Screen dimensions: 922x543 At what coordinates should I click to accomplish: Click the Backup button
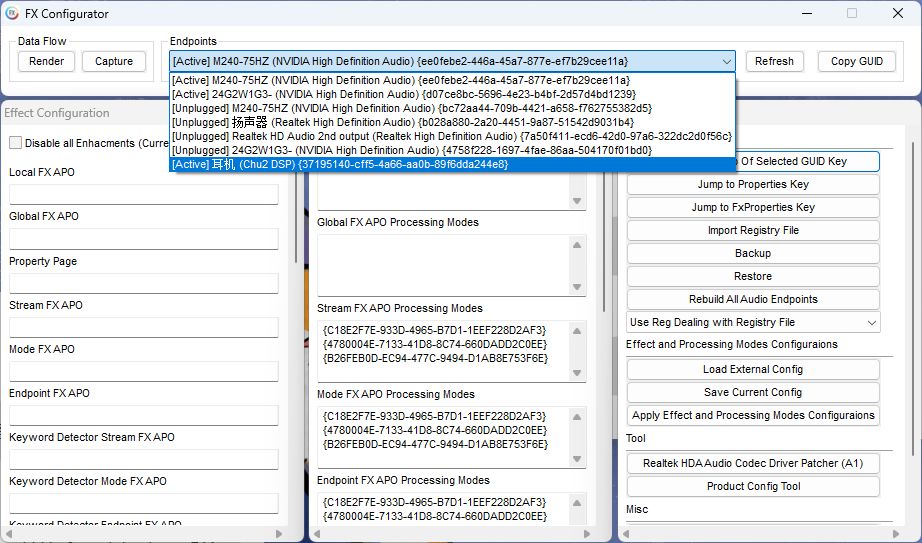pos(753,253)
